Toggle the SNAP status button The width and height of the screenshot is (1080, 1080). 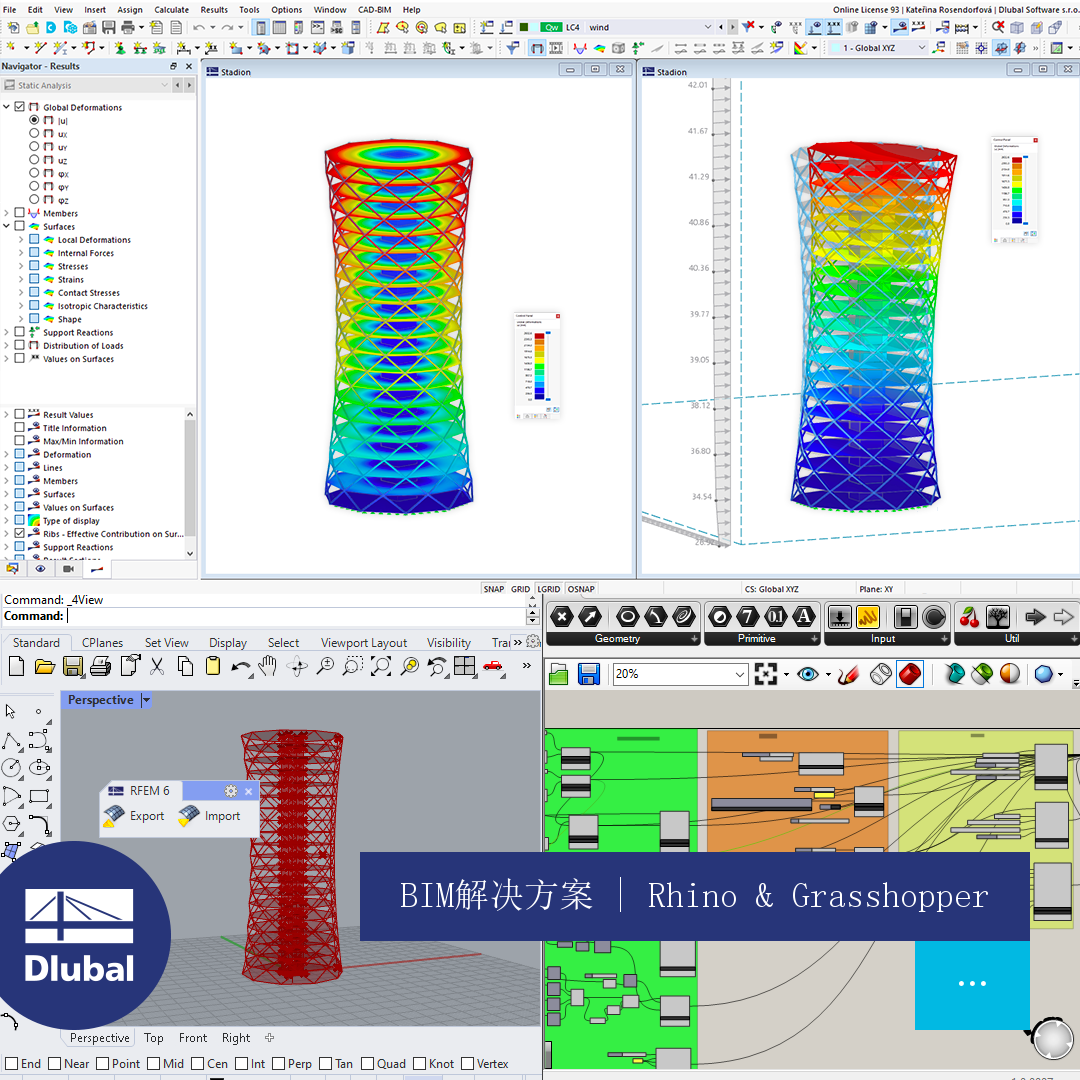pos(493,589)
